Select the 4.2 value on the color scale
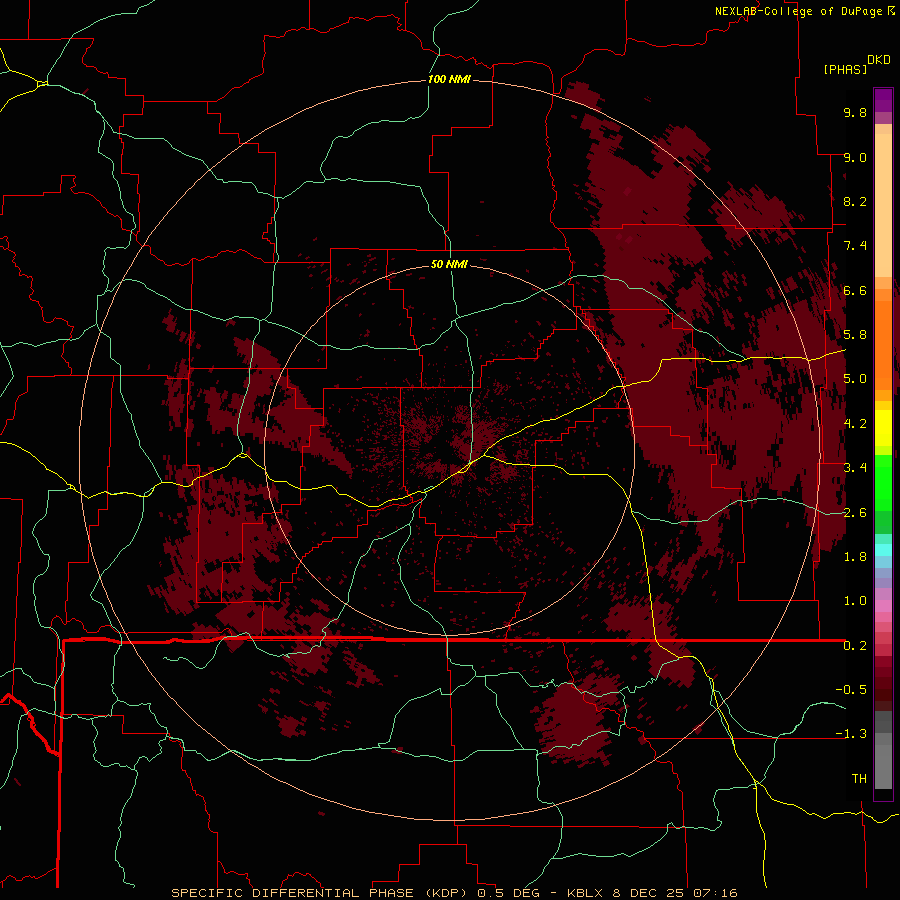 pos(855,423)
